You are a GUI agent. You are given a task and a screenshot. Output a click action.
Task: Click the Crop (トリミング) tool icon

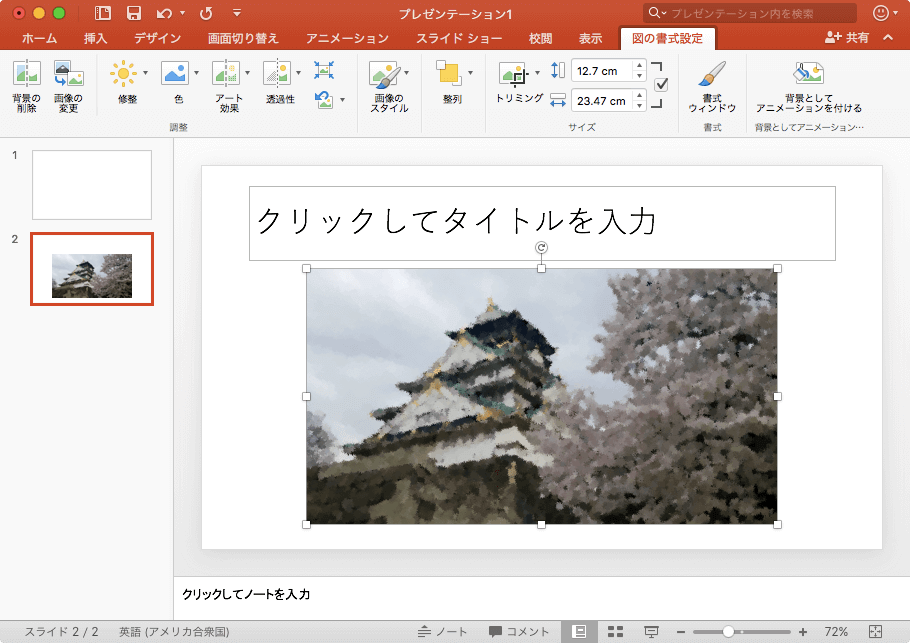coord(513,76)
